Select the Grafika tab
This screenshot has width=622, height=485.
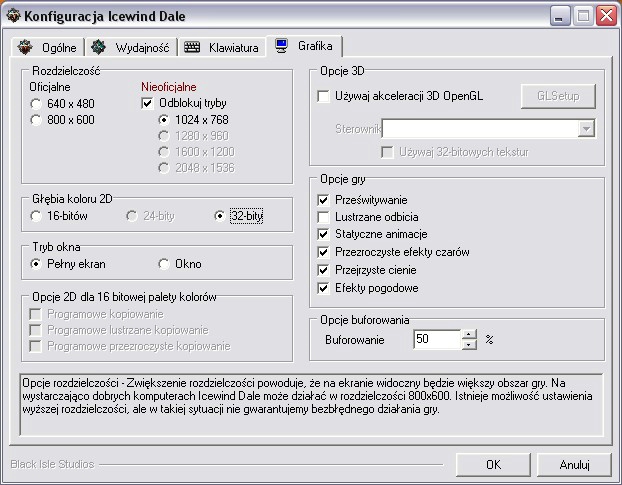pyautogui.click(x=304, y=46)
